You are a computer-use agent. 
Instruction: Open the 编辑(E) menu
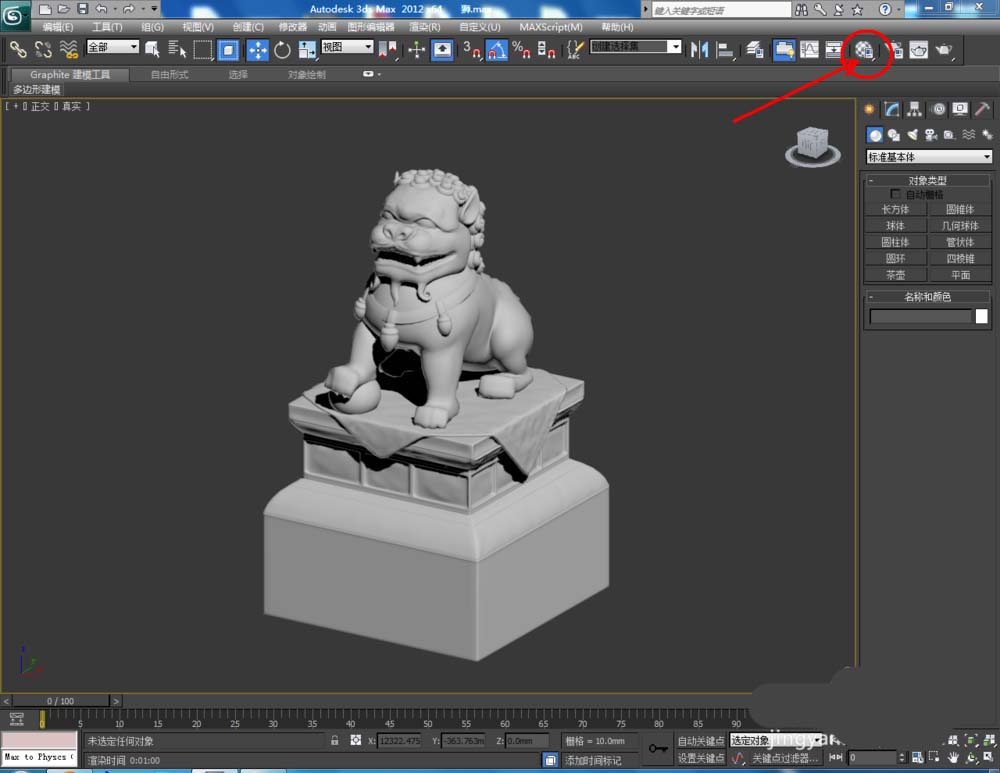(58, 27)
